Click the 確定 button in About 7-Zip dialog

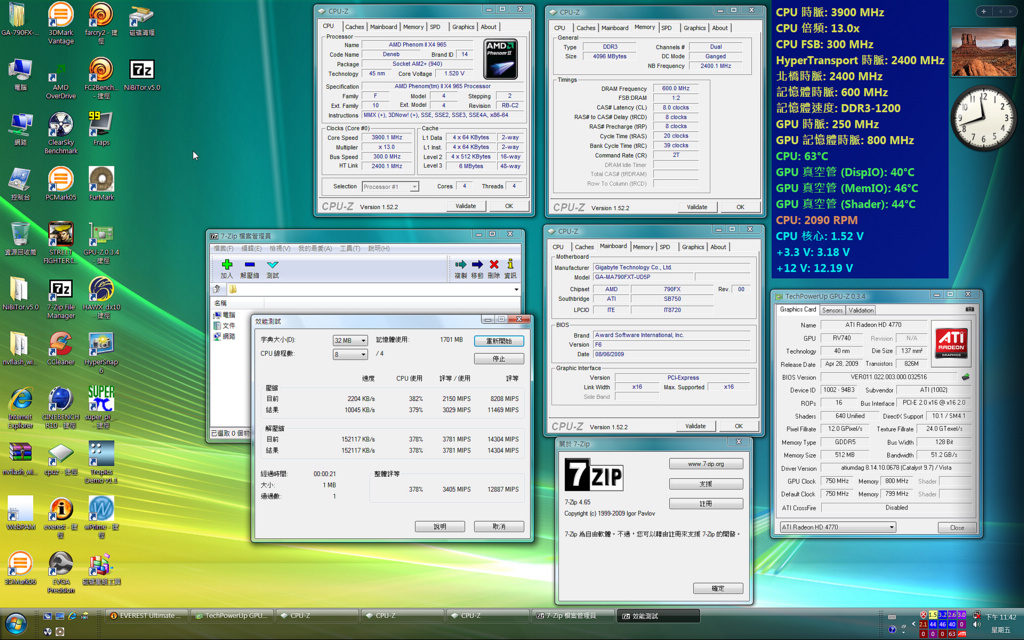click(718, 588)
